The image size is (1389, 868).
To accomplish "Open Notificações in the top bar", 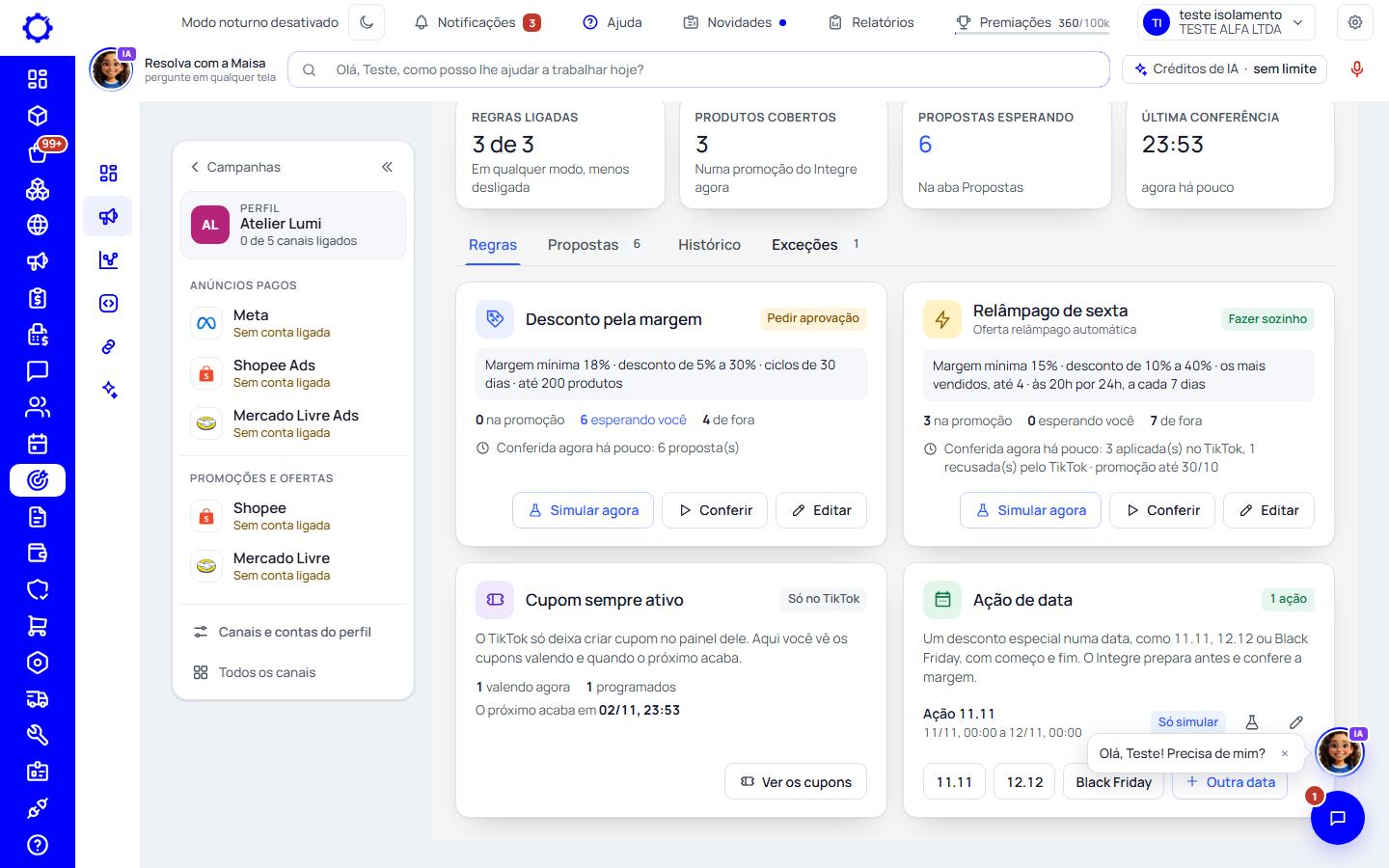I will click(x=477, y=22).
